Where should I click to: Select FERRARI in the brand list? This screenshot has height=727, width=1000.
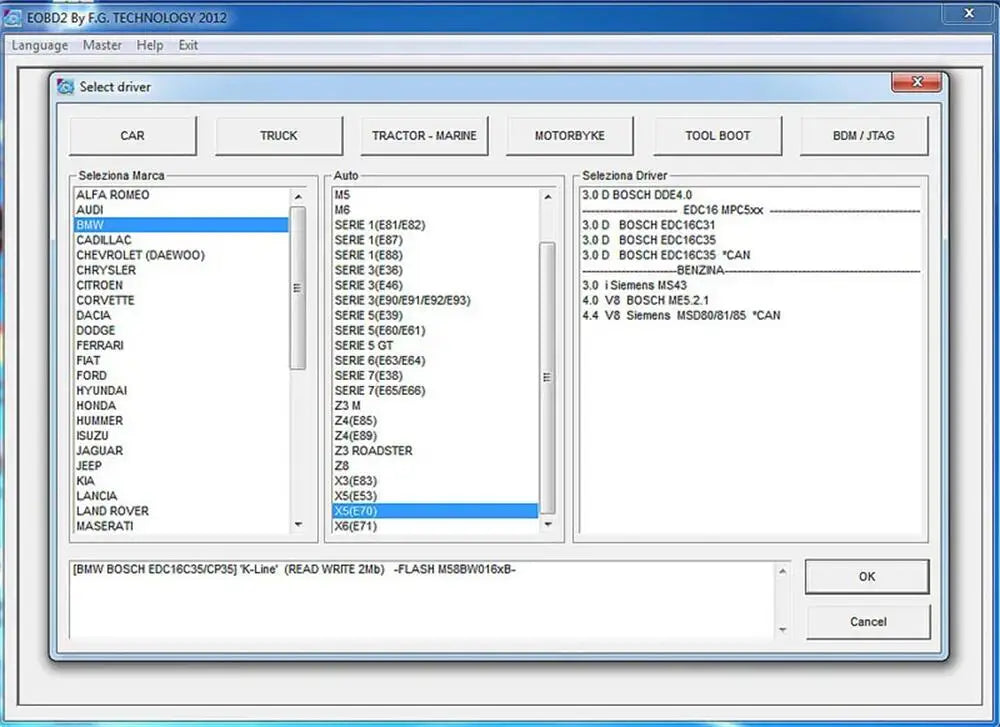click(x=98, y=345)
